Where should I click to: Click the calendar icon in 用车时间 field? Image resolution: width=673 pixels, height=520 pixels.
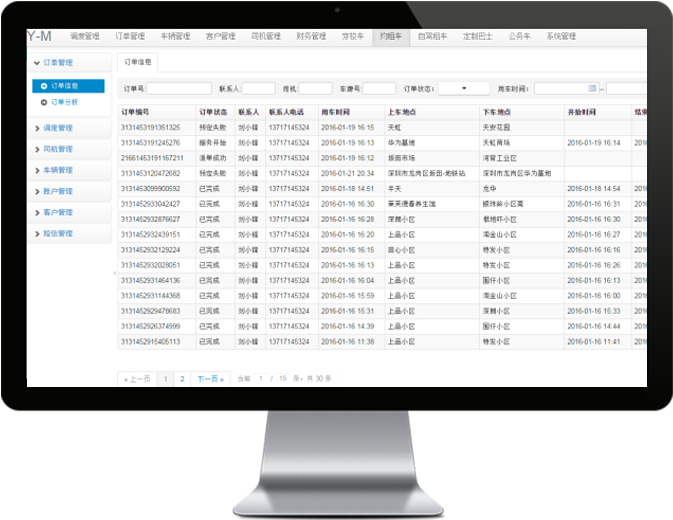(x=593, y=88)
